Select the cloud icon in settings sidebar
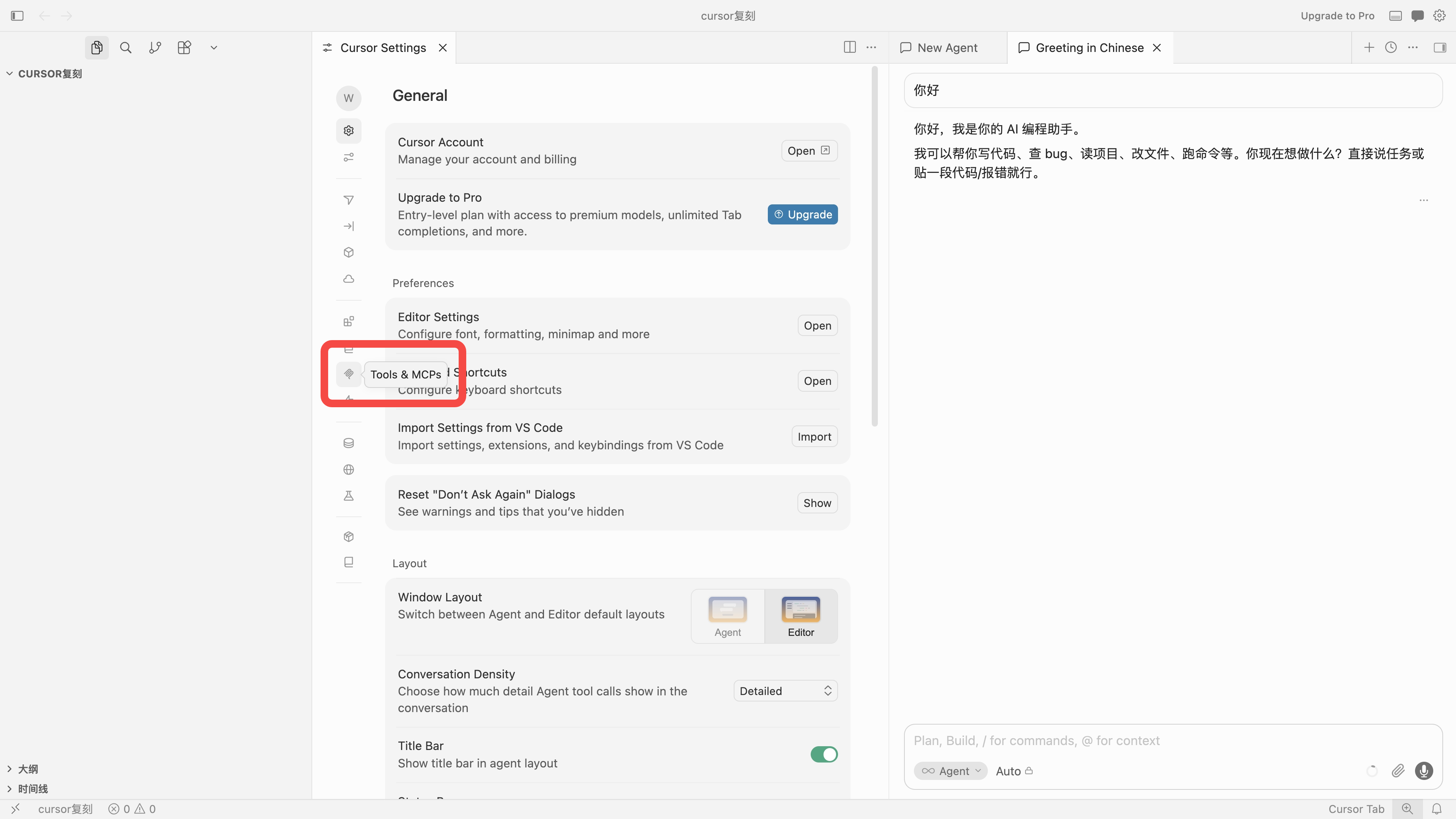Viewport: 1456px width, 819px height. point(349,279)
